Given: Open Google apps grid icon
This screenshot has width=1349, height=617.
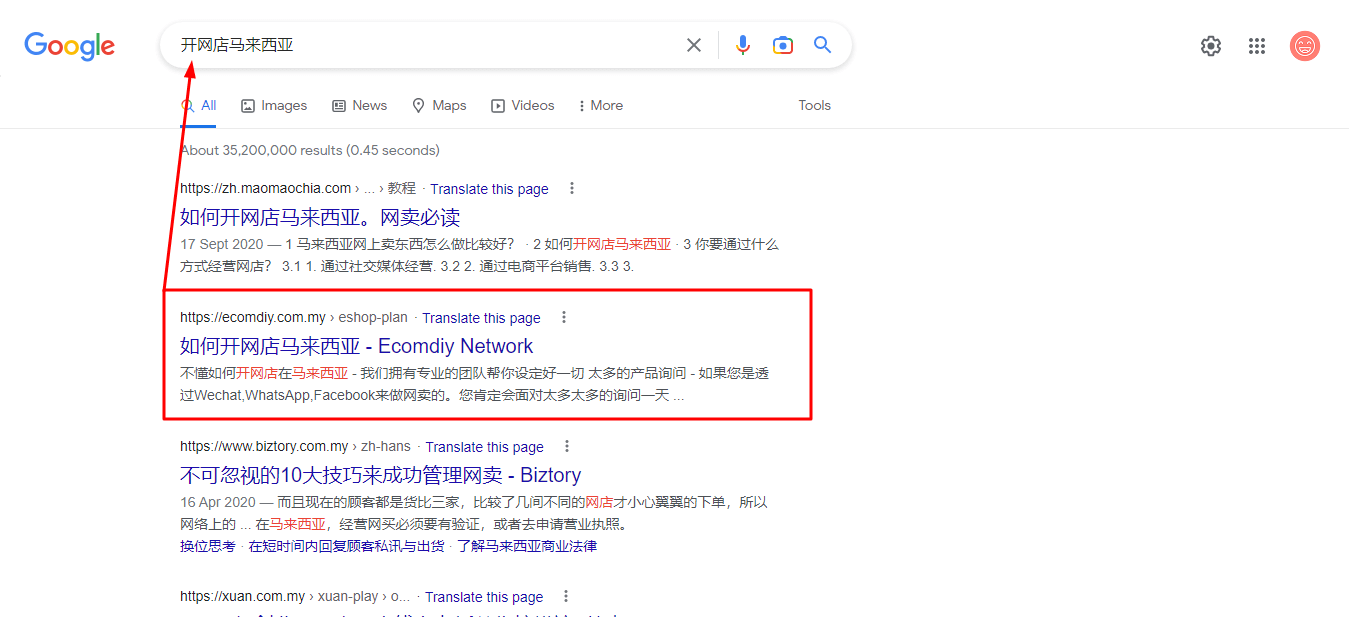Looking at the screenshot, I should (1257, 46).
